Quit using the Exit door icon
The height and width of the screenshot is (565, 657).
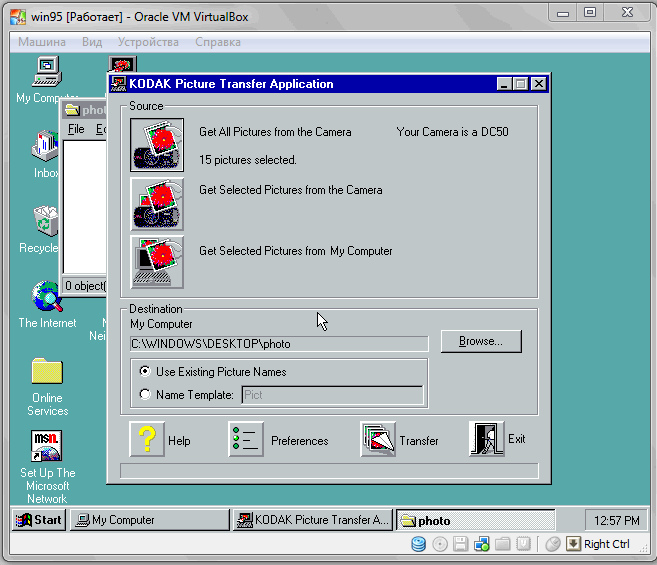pos(487,439)
